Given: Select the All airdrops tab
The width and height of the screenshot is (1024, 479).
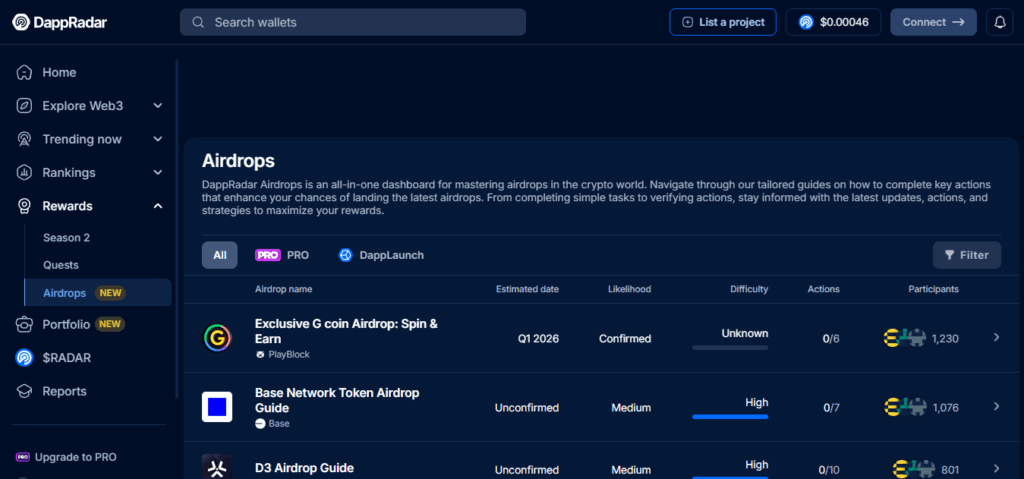Looking at the screenshot, I should pos(219,255).
